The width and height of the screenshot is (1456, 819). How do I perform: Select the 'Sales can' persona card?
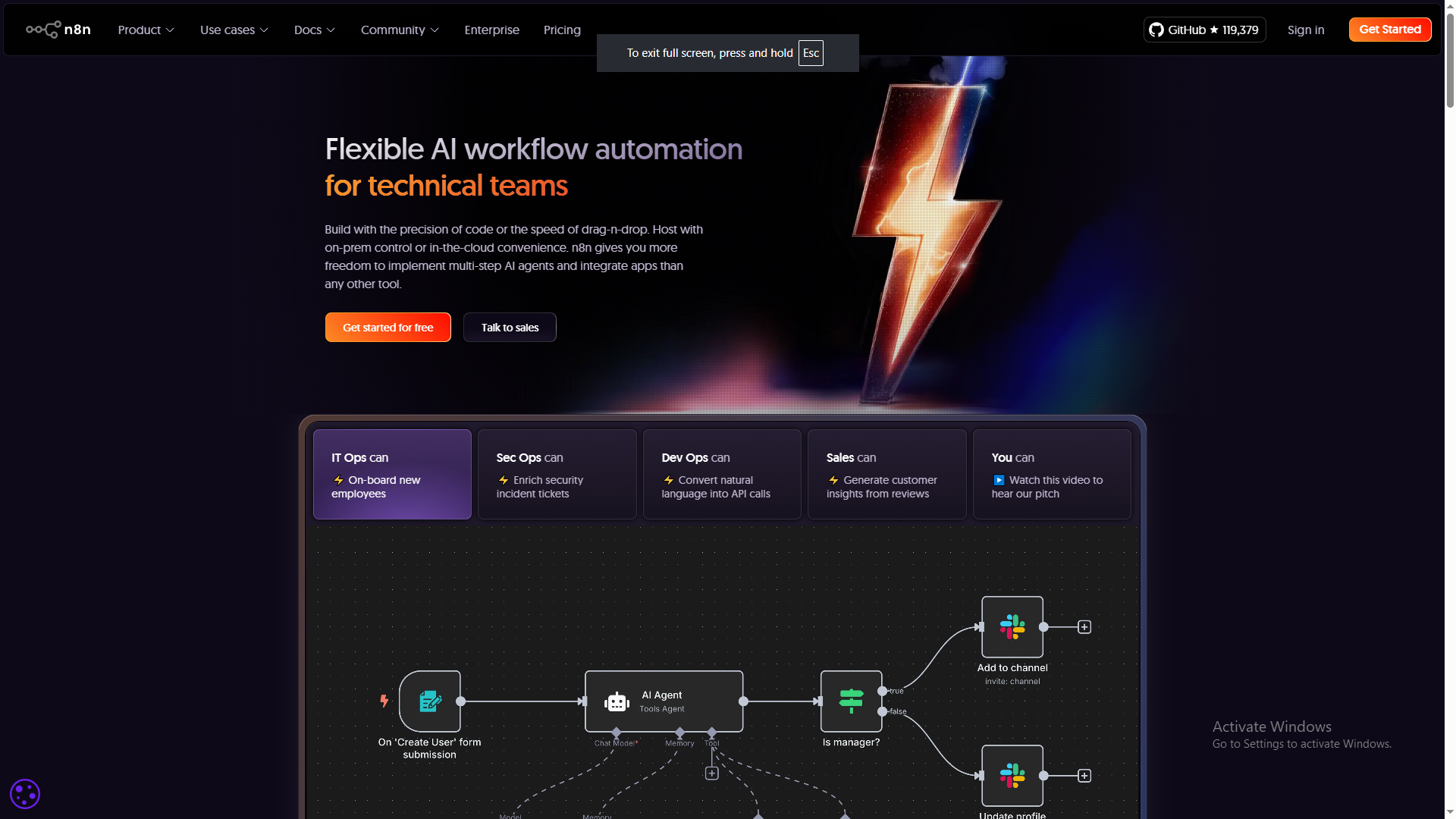pos(886,474)
